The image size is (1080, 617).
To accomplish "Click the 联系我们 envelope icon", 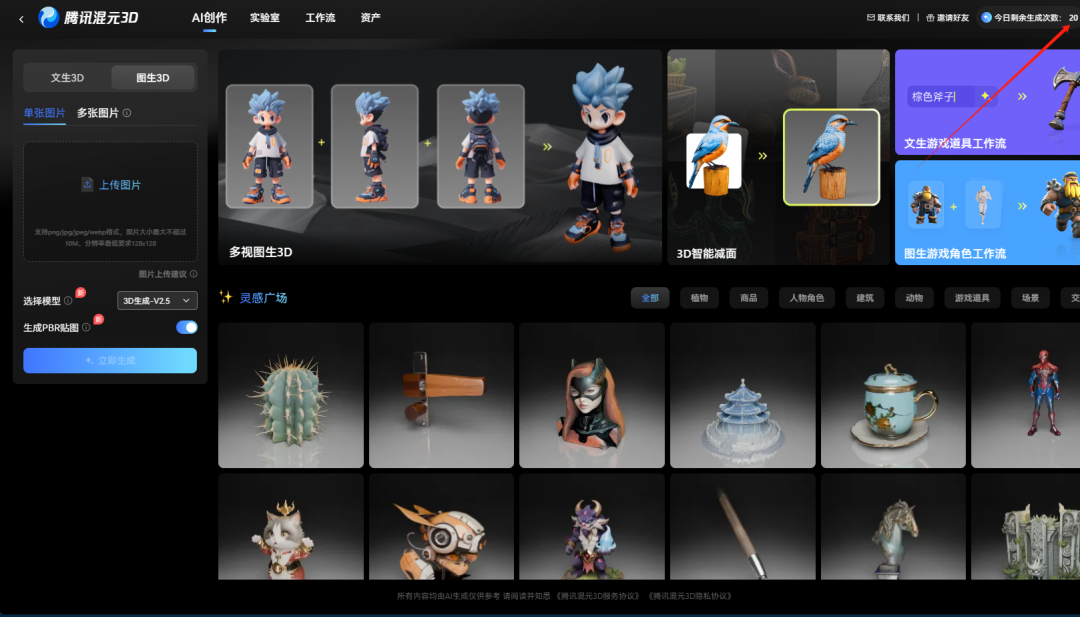I will pyautogui.click(x=867, y=16).
